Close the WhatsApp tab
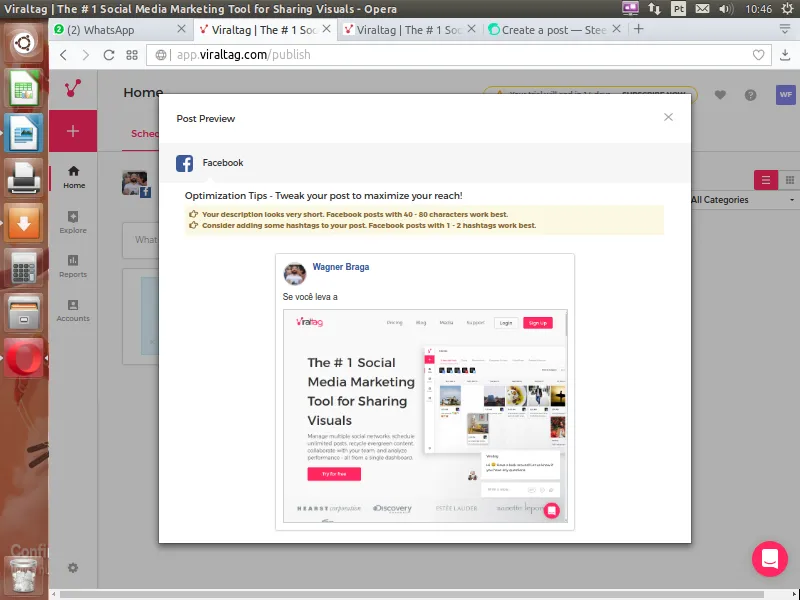The height and width of the screenshot is (600, 800). pyautogui.click(x=181, y=29)
